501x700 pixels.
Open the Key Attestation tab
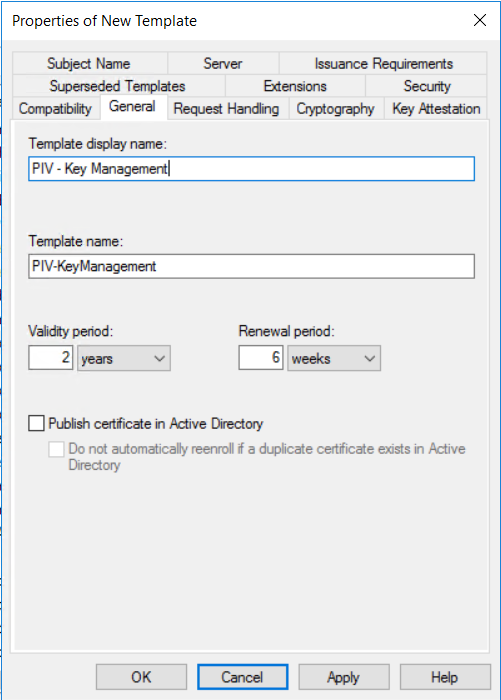point(436,108)
